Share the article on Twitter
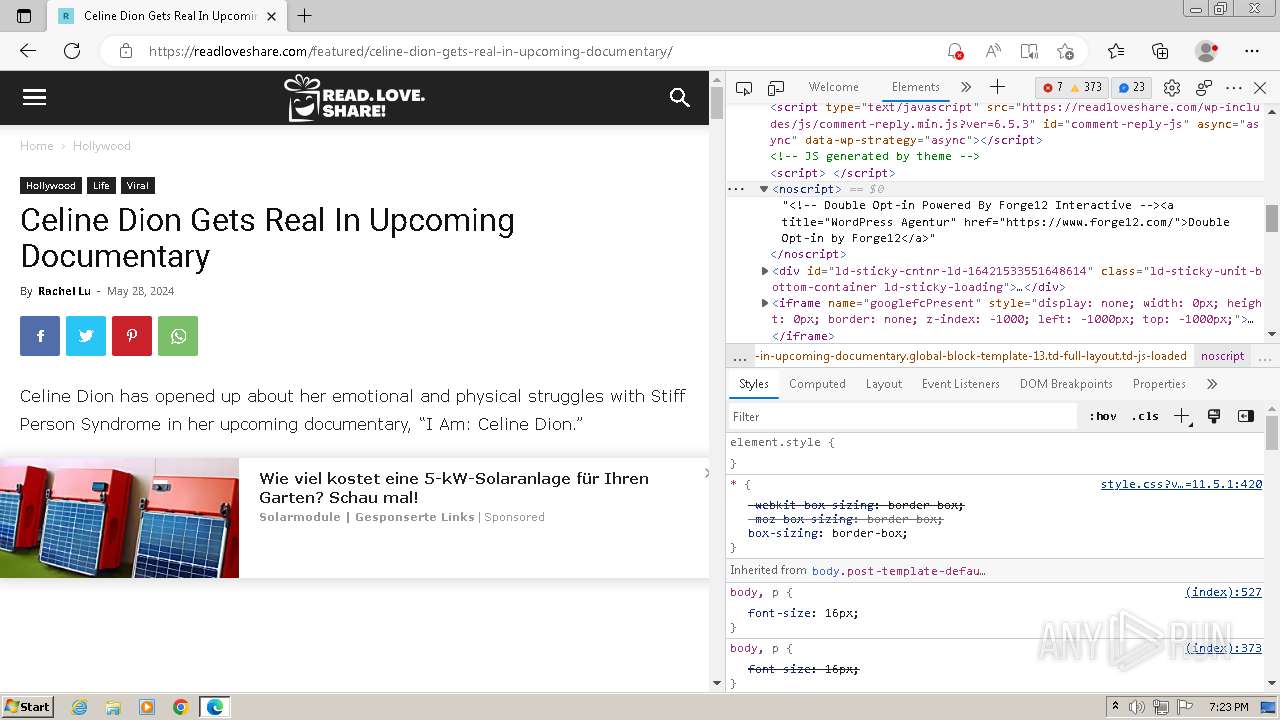Viewport: 1280px width, 720px height. click(x=86, y=336)
